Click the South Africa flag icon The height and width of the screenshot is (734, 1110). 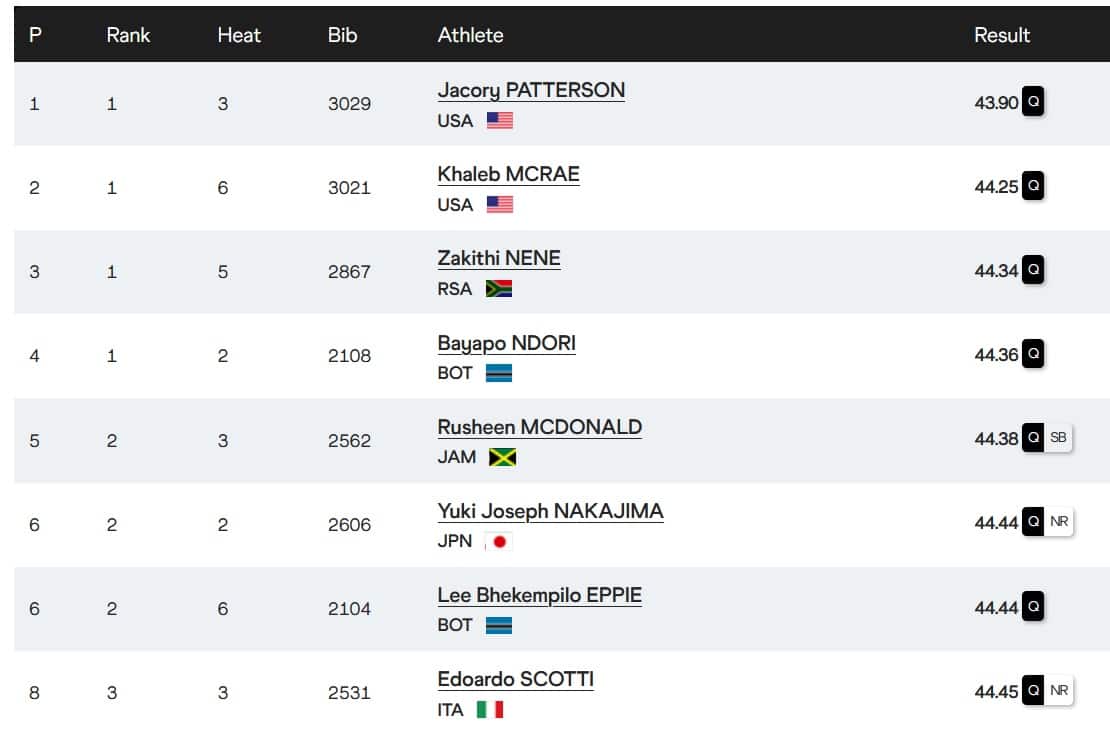[x=499, y=289]
